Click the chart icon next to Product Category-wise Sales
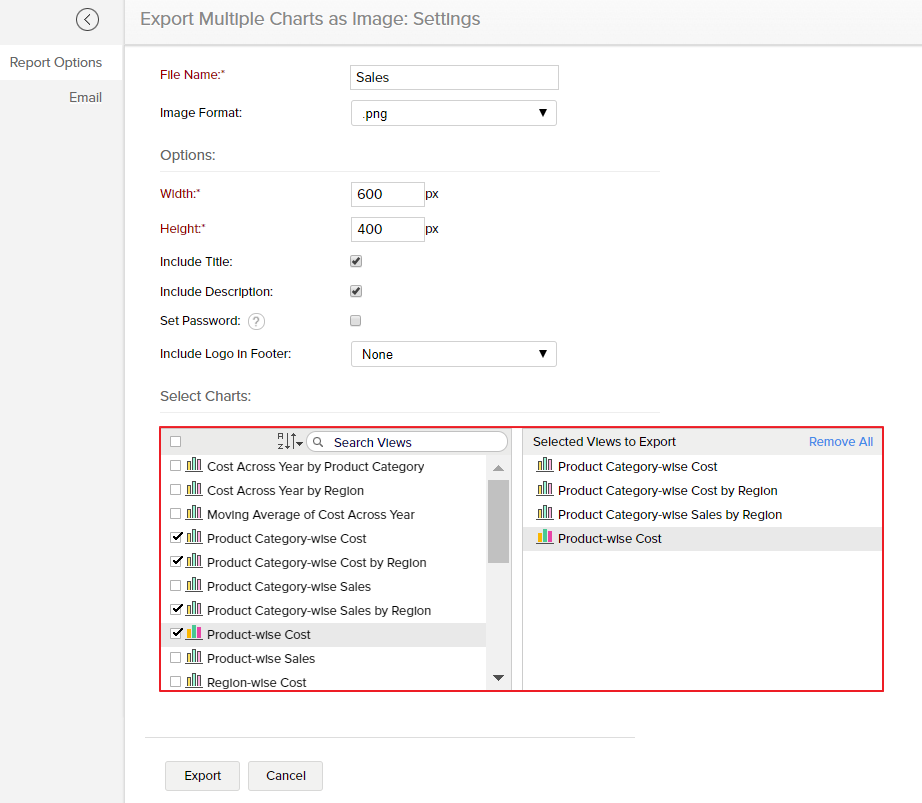This screenshot has width=922, height=803. click(x=191, y=586)
